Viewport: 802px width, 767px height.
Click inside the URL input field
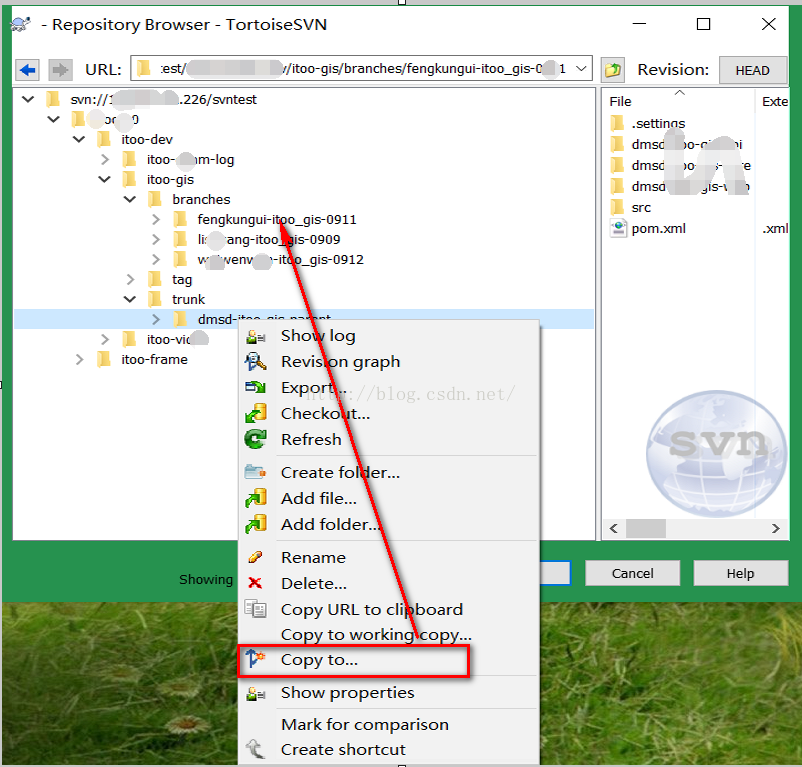click(361, 69)
